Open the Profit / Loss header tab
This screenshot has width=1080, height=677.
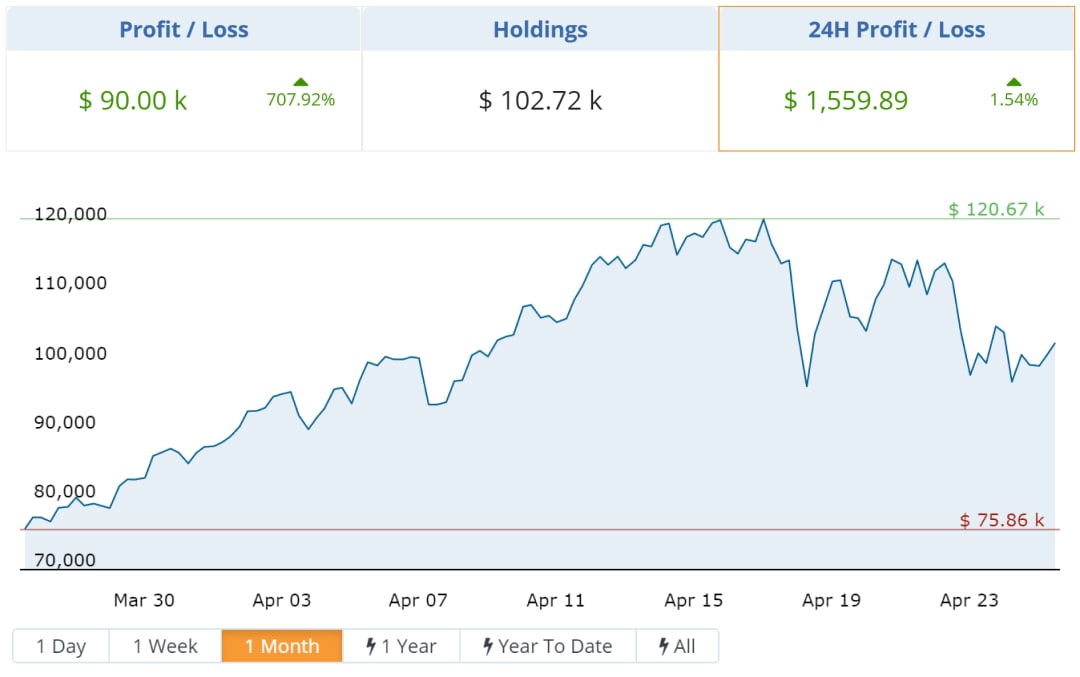pyautogui.click(x=183, y=30)
